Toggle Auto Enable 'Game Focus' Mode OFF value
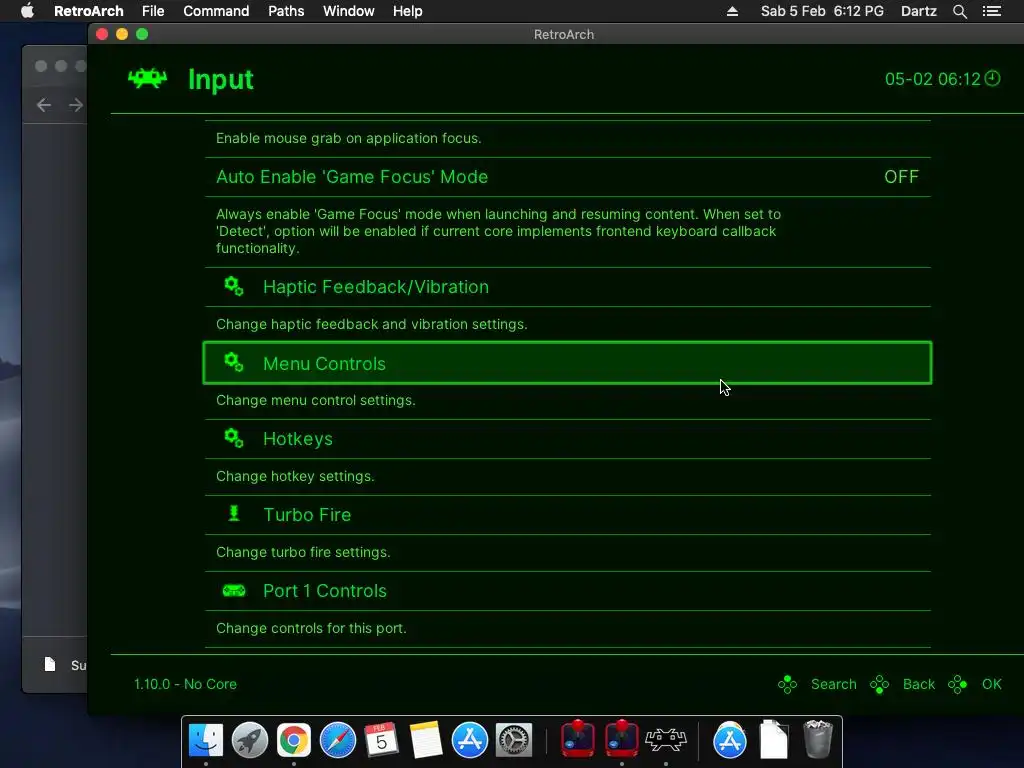The width and height of the screenshot is (1024, 768). pyautogui.click(x=901, y=177)
